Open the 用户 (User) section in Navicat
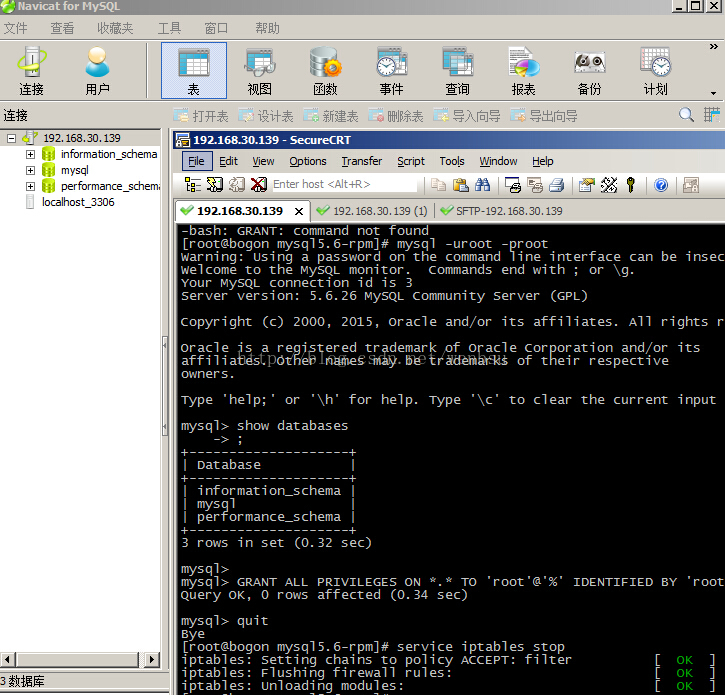This screenshot has height=695, width=725. (x=98, y=71)
